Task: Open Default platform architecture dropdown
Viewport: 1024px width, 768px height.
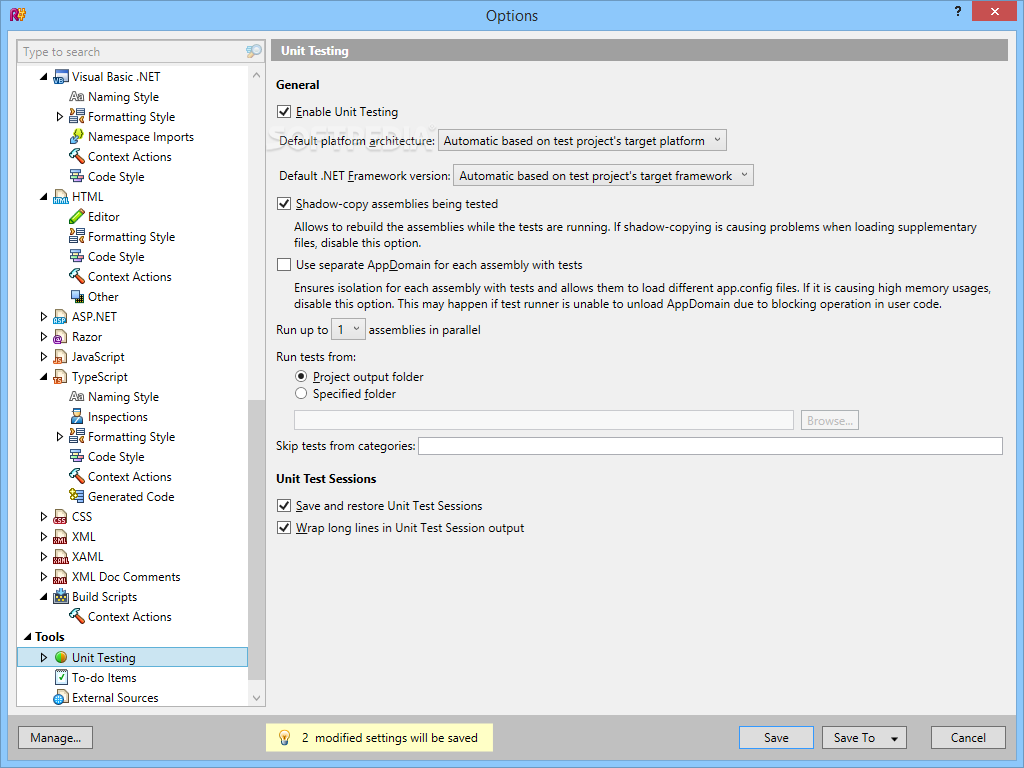Action: (x=582, y=140)
